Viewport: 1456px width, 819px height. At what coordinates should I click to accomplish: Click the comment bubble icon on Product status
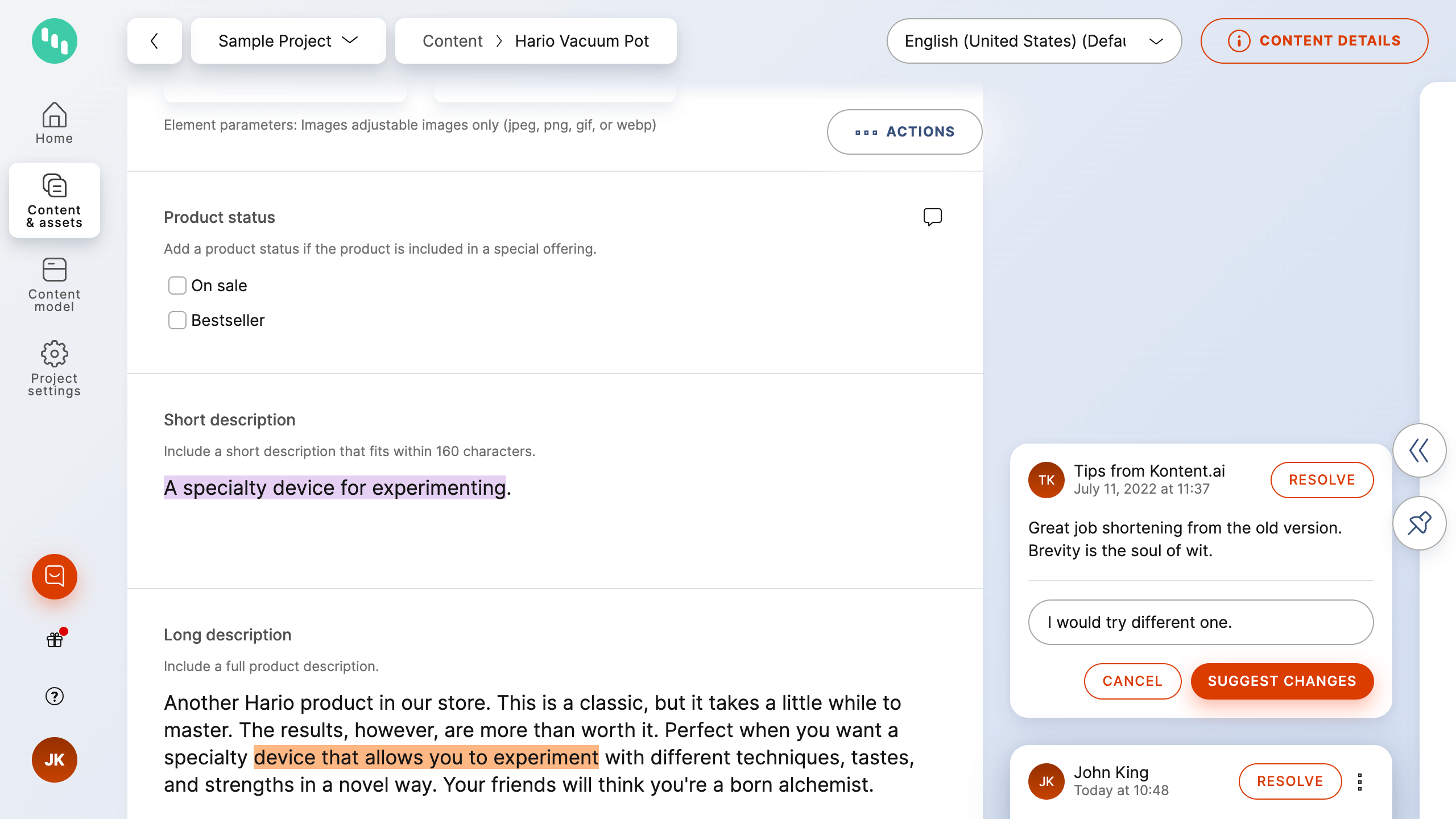click(x=931, y=217)
